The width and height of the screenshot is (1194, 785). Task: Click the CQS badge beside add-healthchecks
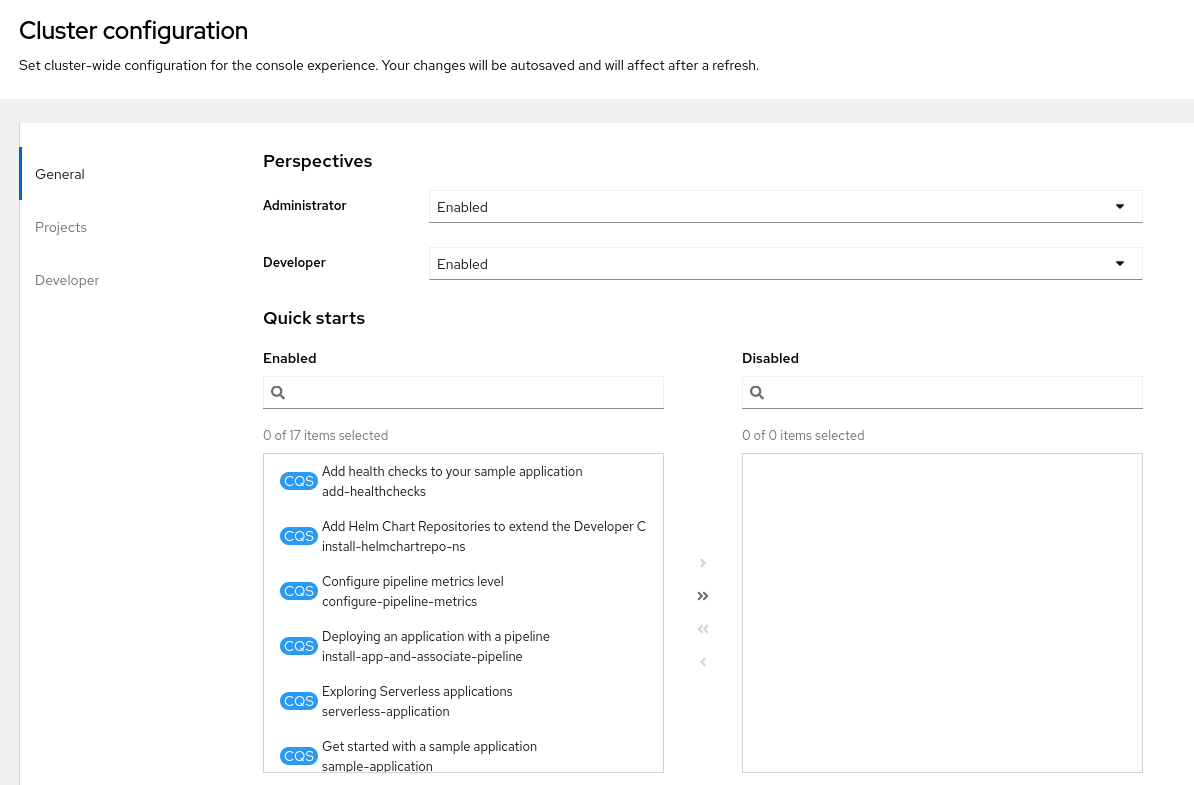(299, 481)
